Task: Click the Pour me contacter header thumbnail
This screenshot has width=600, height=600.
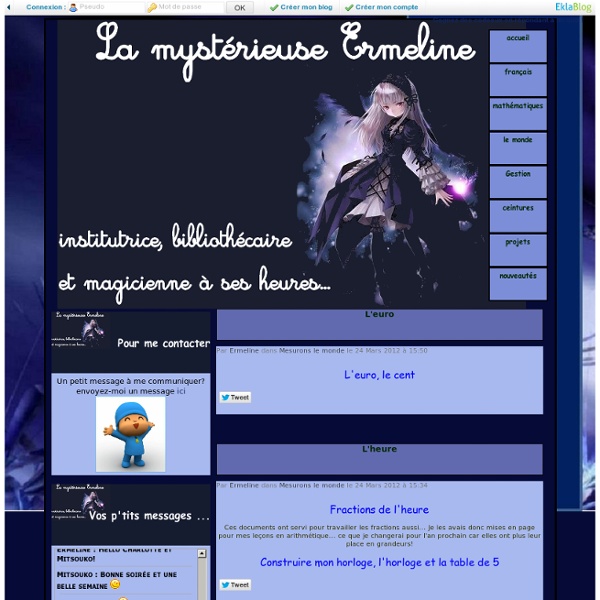Action: (x=81, y=329)
